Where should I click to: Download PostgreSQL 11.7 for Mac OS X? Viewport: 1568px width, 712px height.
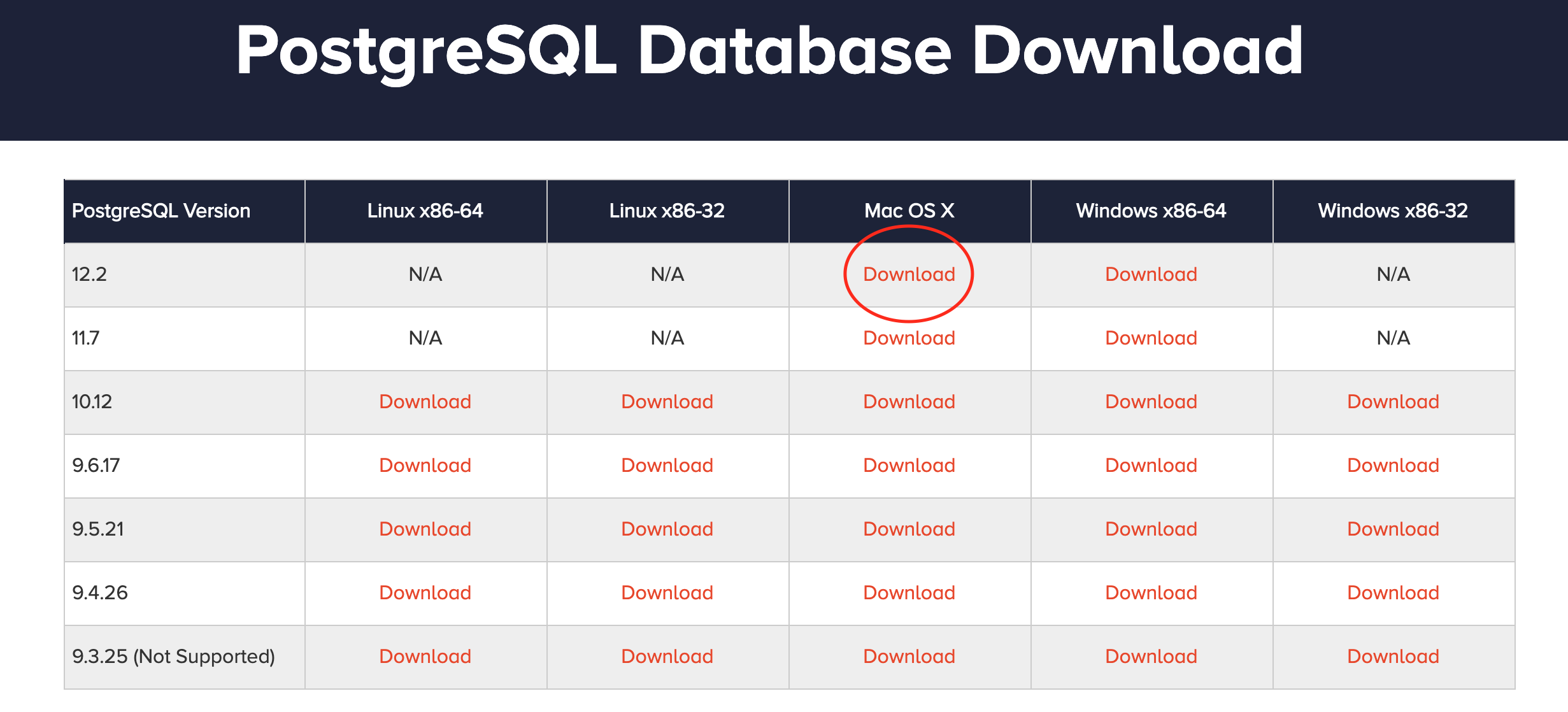click(909, 338)
